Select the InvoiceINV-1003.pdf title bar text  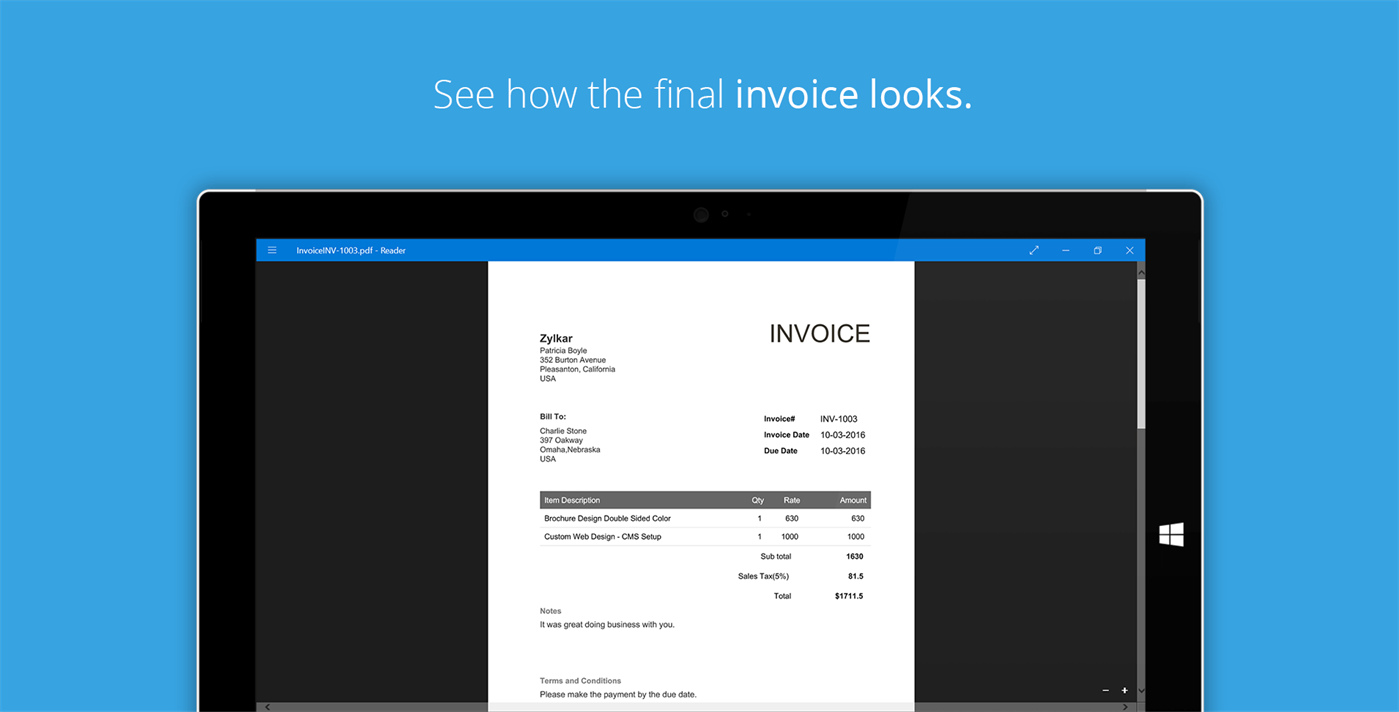(x=350, y=250)
